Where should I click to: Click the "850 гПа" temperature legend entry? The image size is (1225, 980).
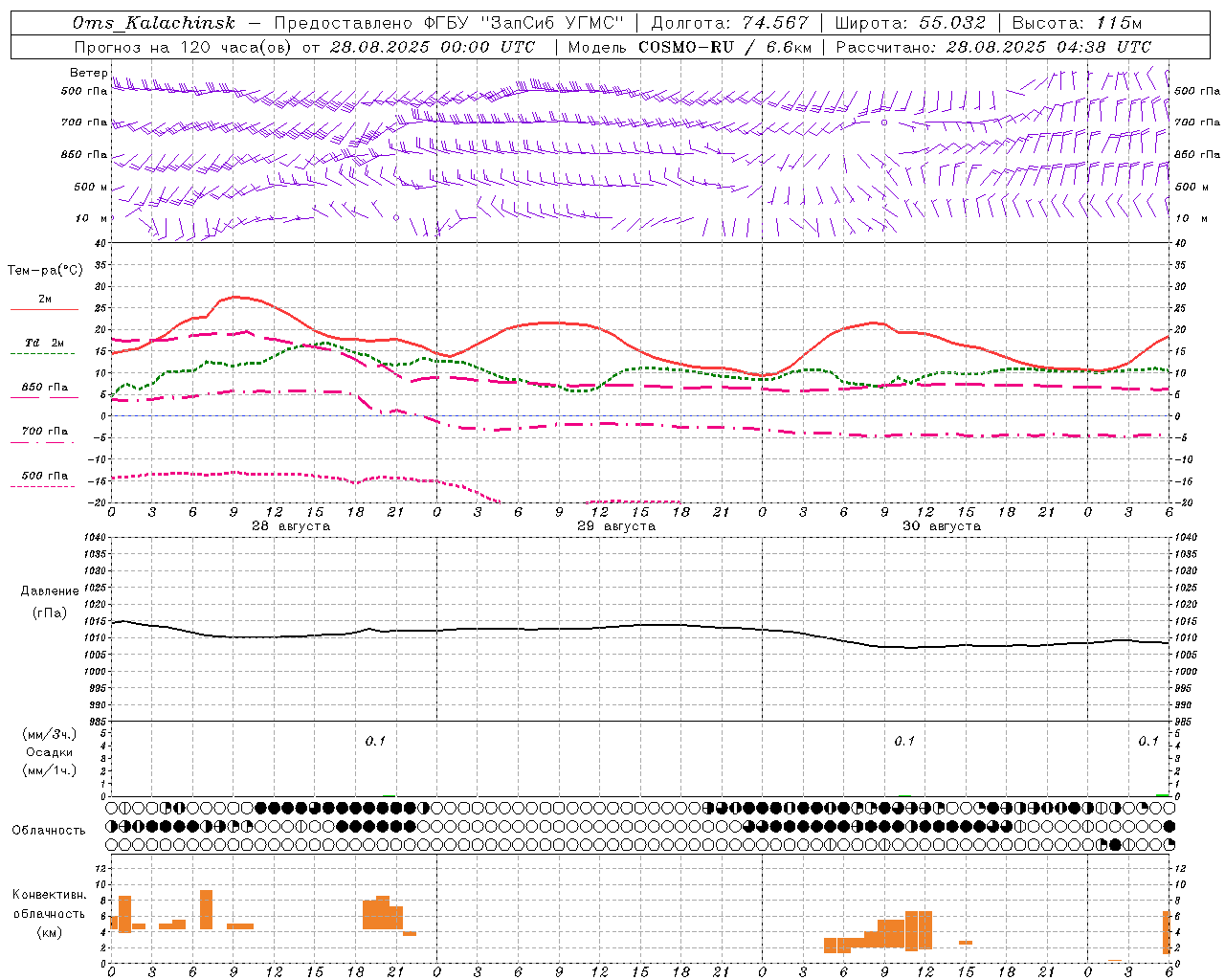(45, 388)
